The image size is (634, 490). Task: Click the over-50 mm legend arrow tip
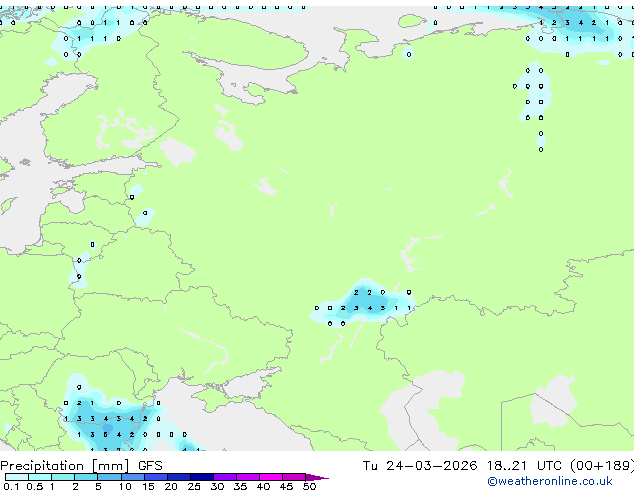click(317, 477)
